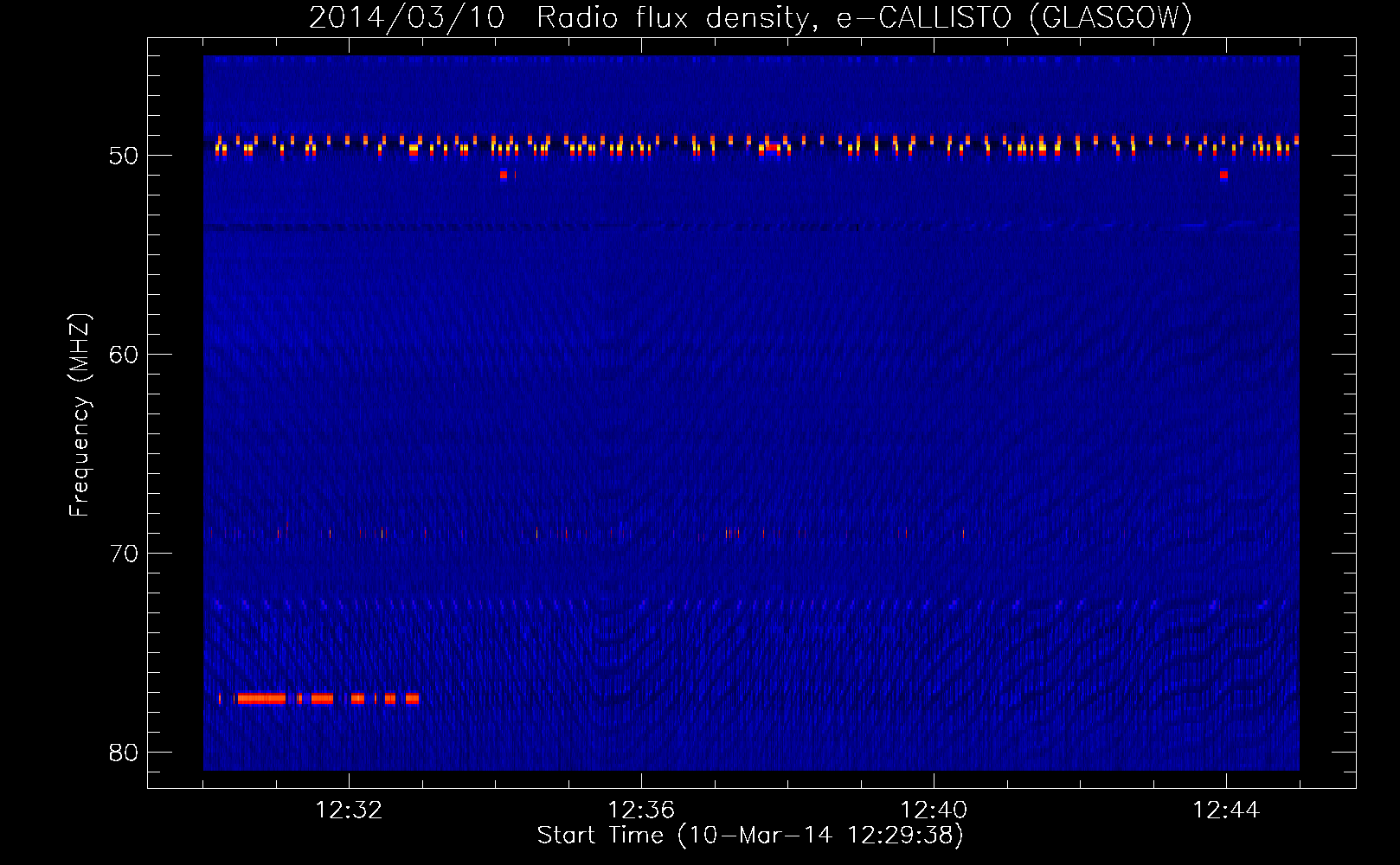The image size is (1400, 865).
Task: Click the 'Frequency (MHZ)' axis label
Action: 80,415
